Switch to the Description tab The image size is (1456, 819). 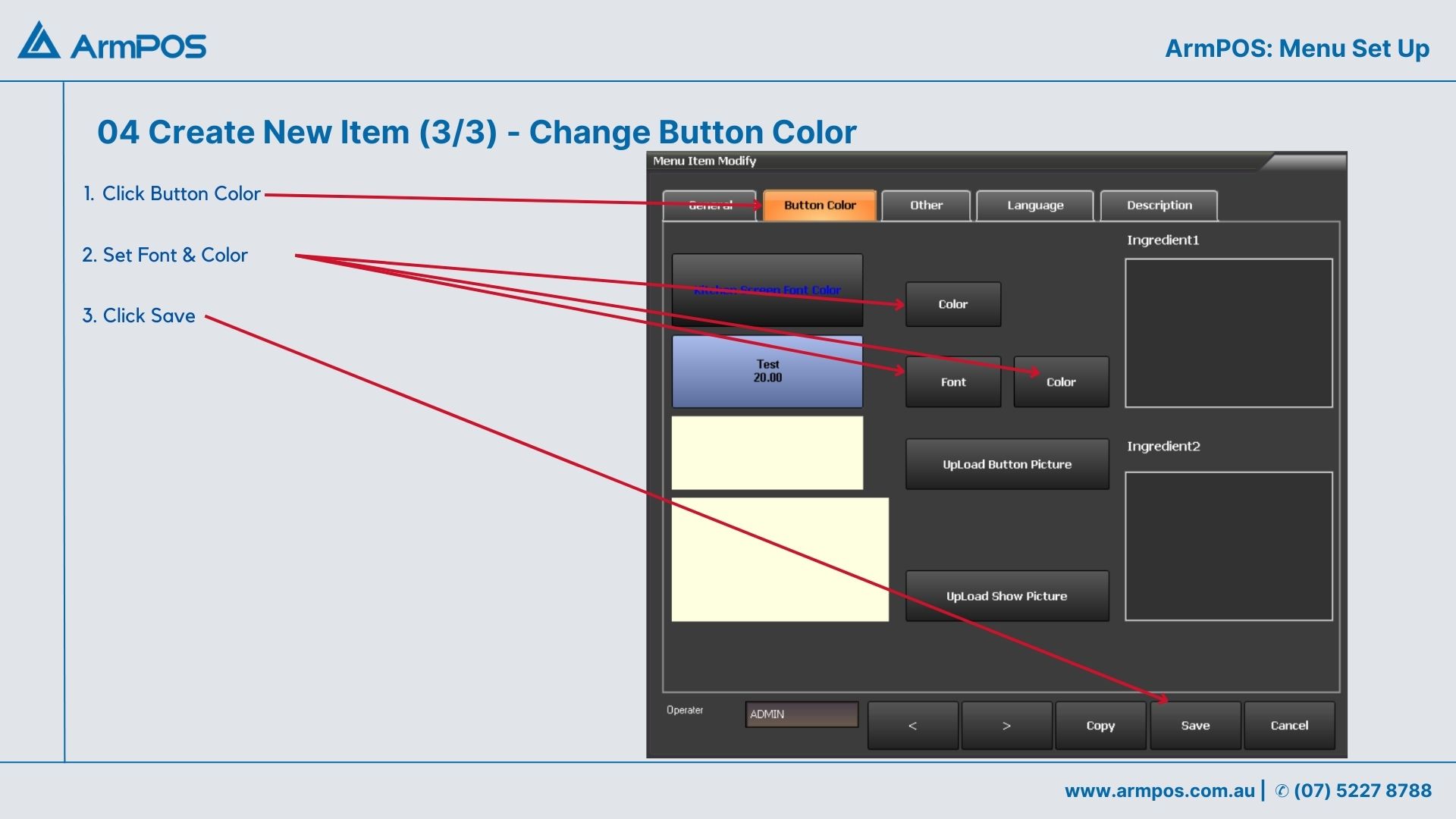click(1159, 206)
